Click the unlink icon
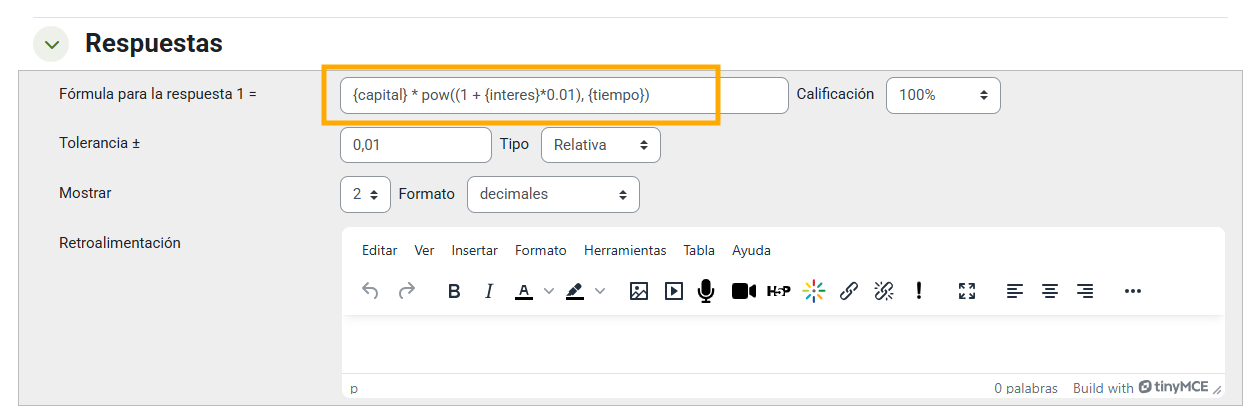This screenshot has width=1255, height=415. (884, 291)
